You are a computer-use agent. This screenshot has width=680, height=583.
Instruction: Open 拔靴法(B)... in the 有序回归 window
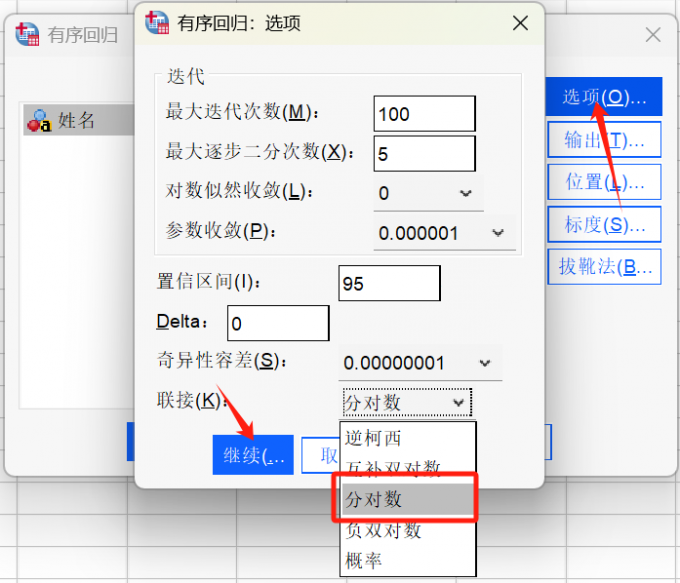(x=604, y=266)
